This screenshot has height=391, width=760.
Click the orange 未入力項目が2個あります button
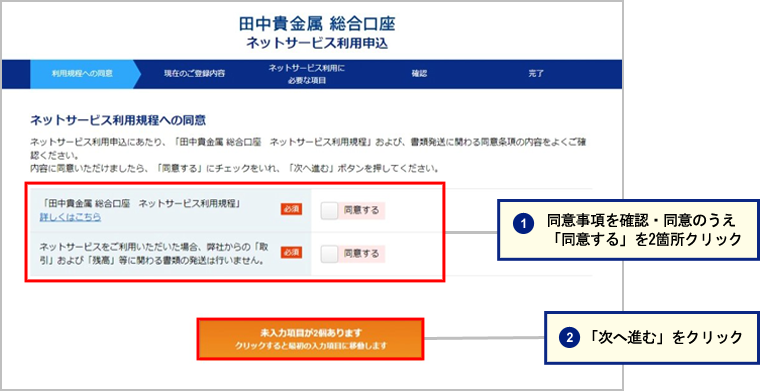click(310, 339)
